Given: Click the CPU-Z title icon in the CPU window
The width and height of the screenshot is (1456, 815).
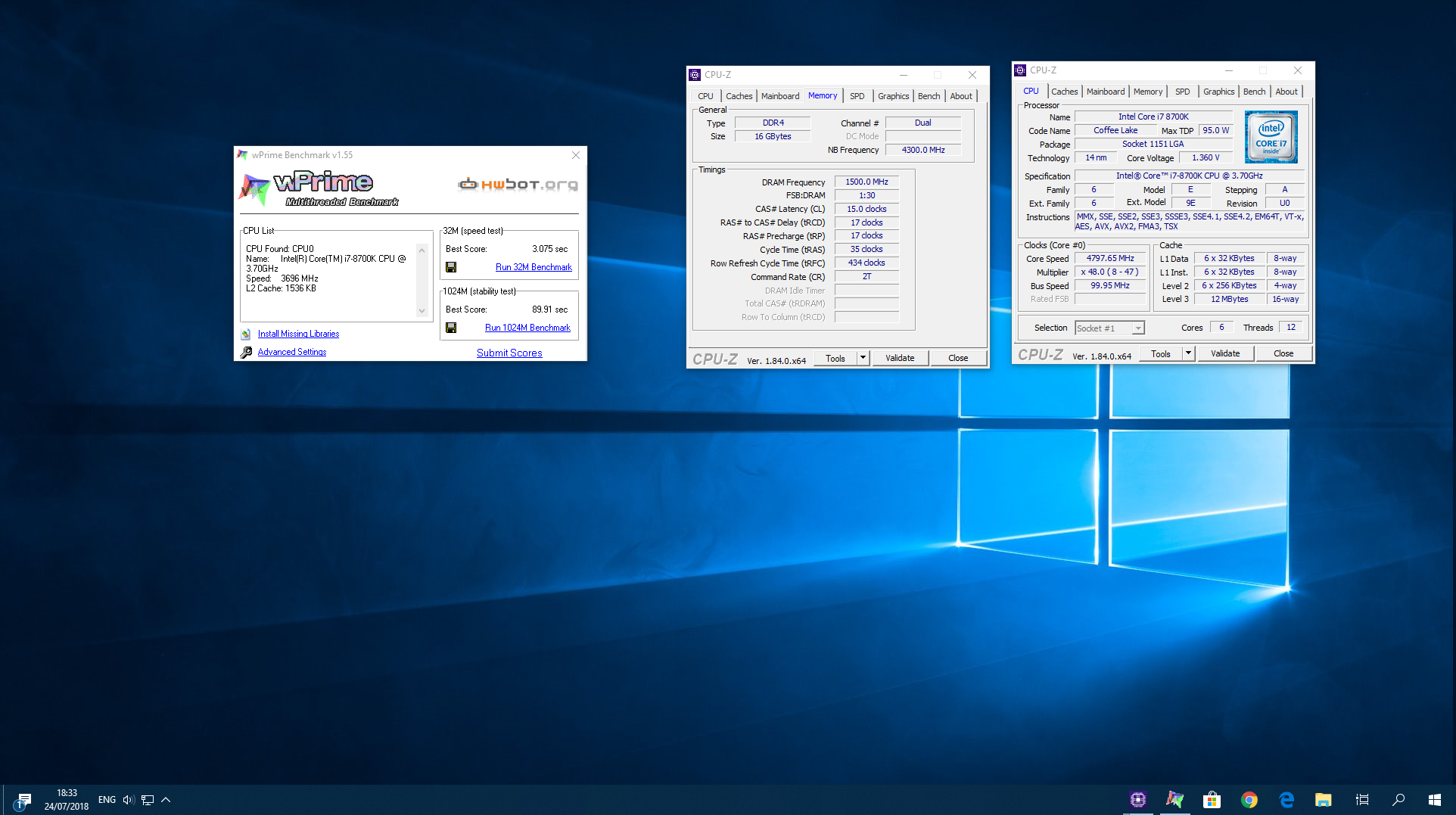Looking at the screenshot, I should coord(1020,70).
